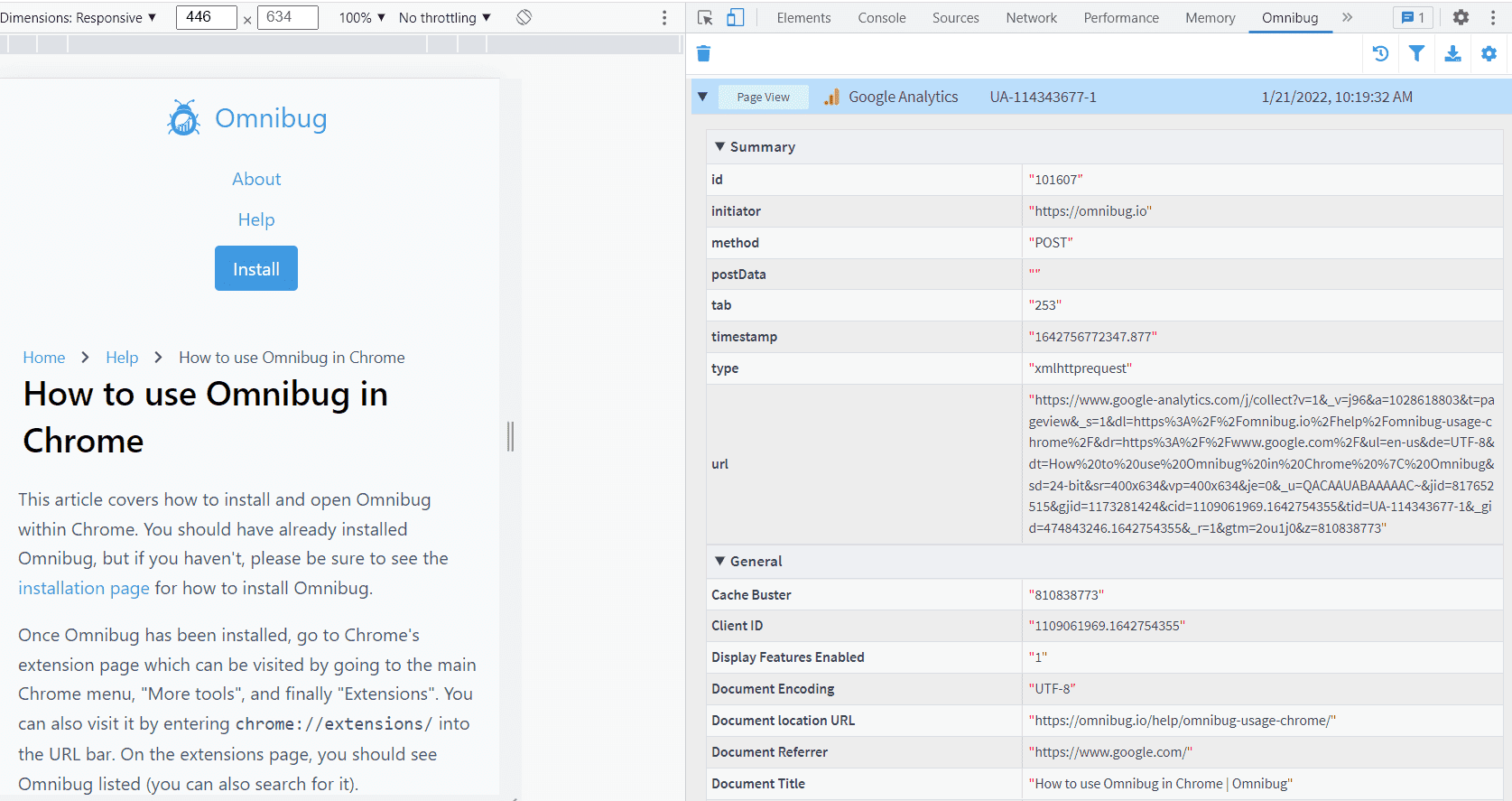Click the Omnibug site title text

(x=271, y=118)
